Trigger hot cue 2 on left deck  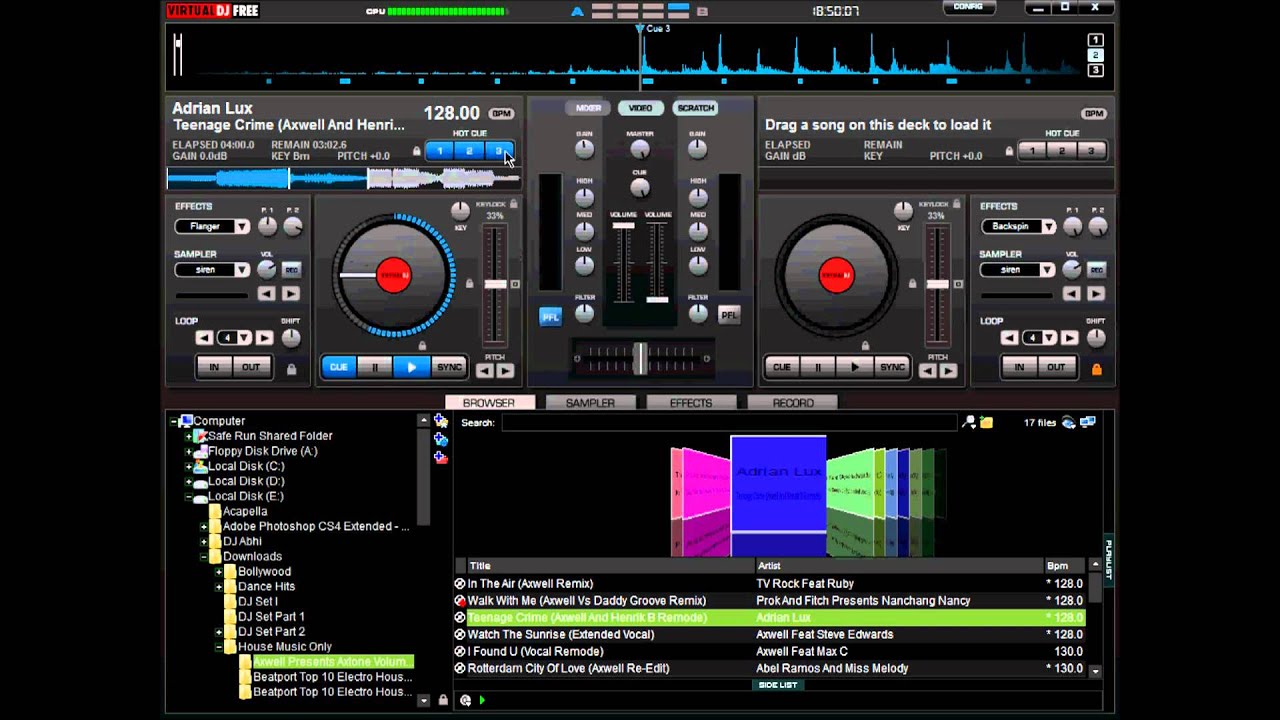click(x=469, y=151)
